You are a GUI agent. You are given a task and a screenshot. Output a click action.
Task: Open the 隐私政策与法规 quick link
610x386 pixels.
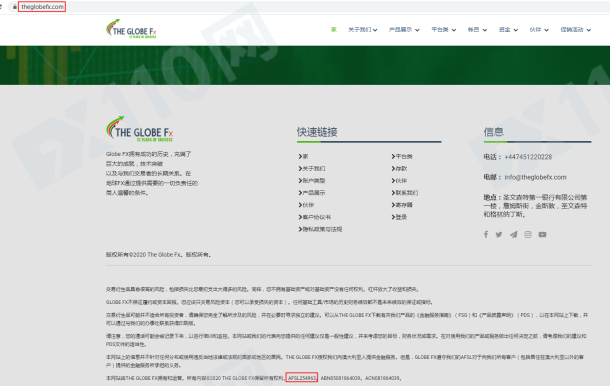click(x=320, y=229)
